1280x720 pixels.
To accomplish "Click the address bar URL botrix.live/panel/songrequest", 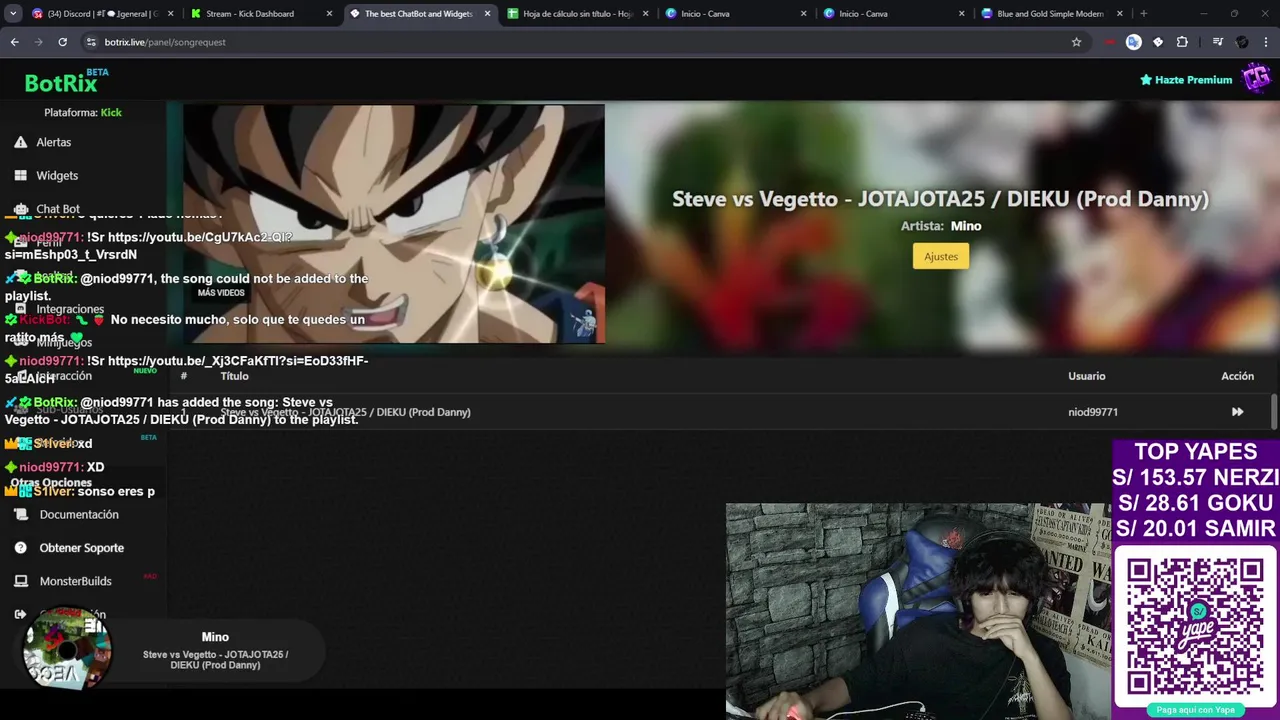I will click(x=165, y=42).
